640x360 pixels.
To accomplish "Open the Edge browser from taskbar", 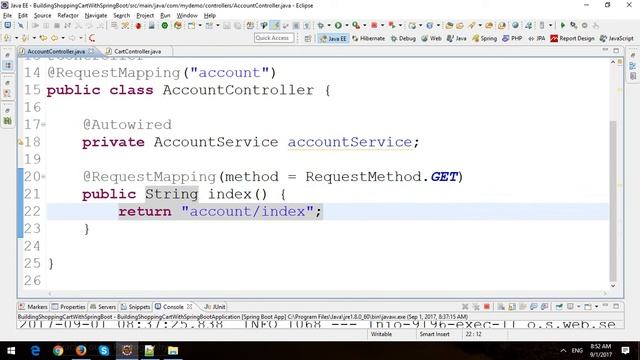I will point(35,351).
